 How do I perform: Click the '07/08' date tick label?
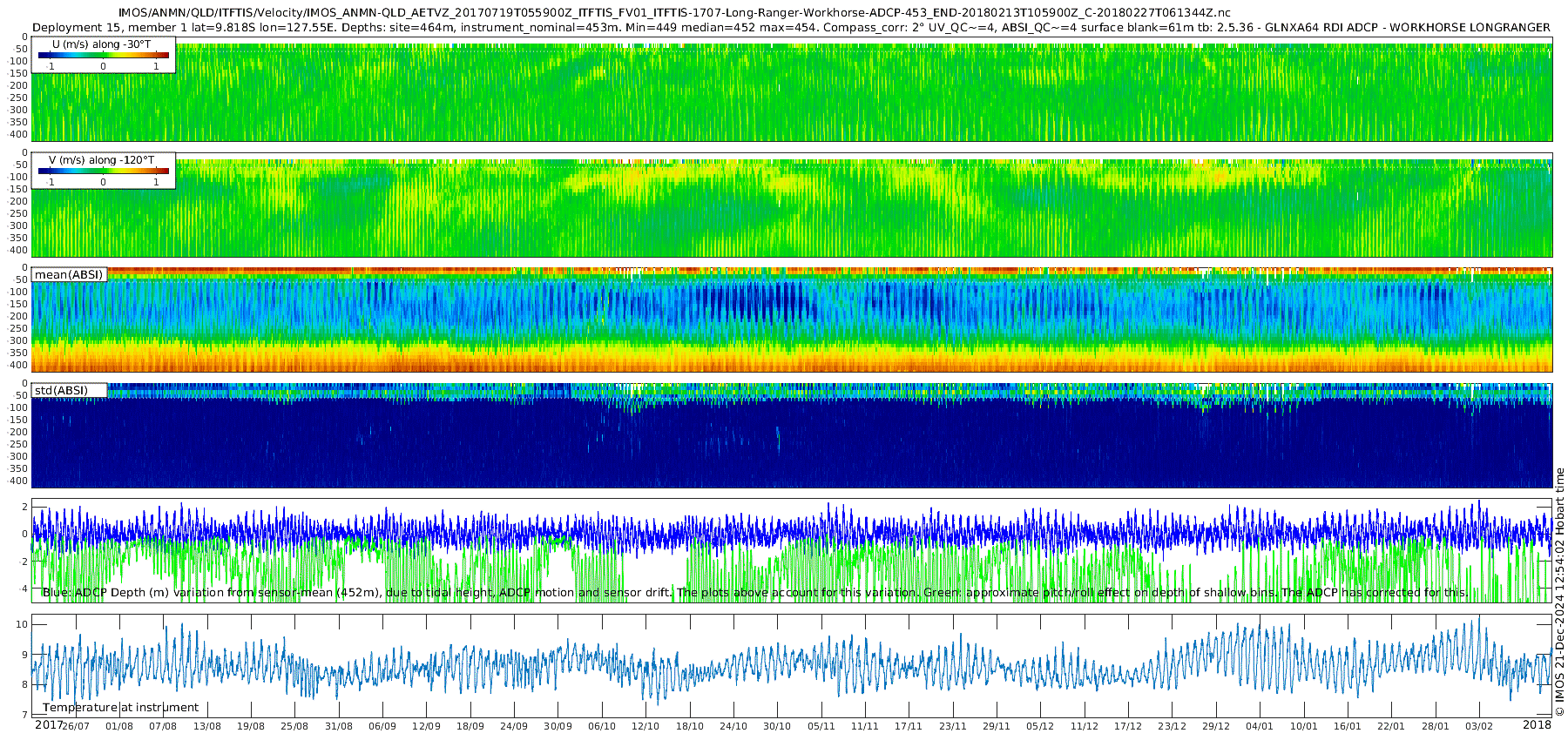point(163,727)
